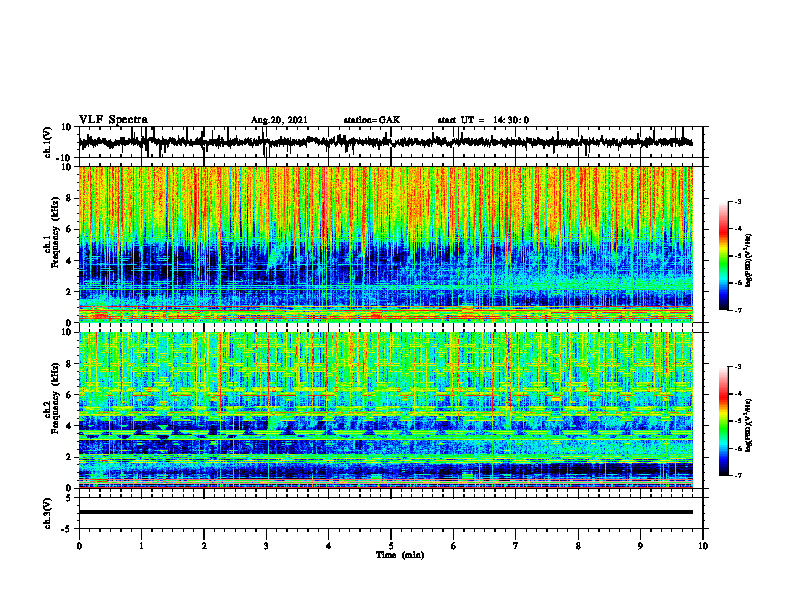Click time axis tick label "8"
This screenshot has width=792, height=612.
click(x=578, y=546)
